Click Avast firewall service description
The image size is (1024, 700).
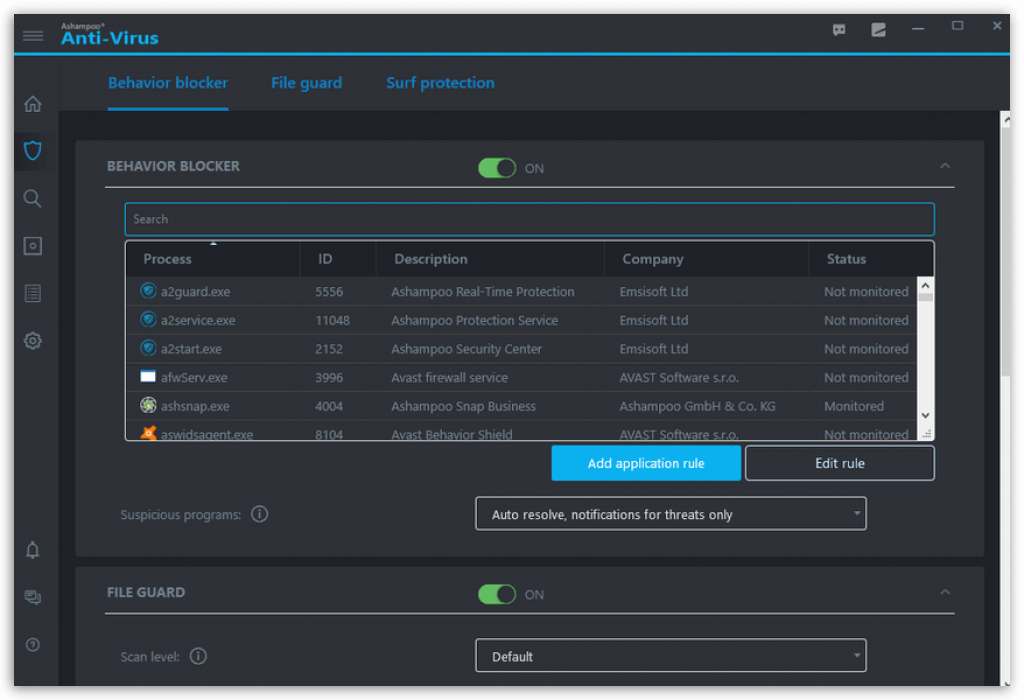pos(449,377)
